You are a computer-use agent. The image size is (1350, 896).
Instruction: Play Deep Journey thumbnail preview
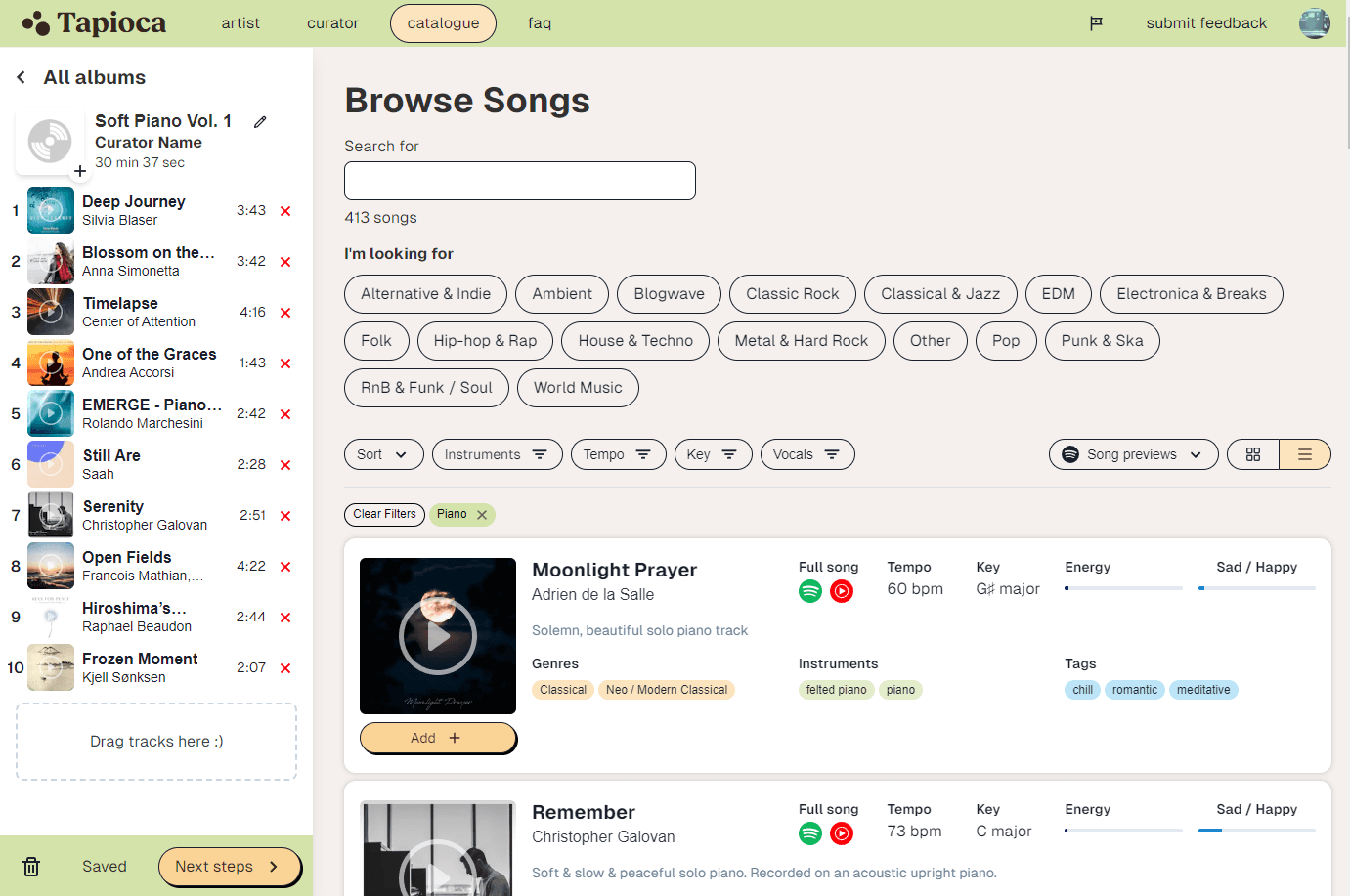[51, 210]
